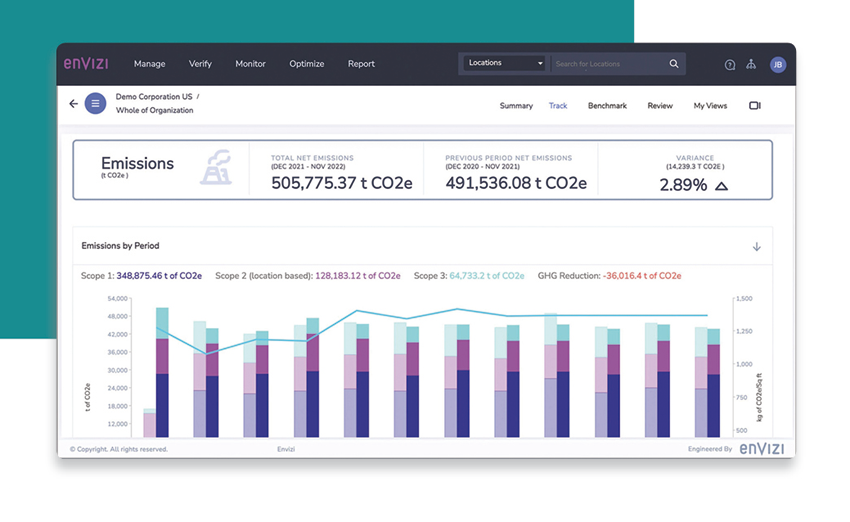
Task: Click Scope 3 value 64,733.2 t of CO2e
Action: pos(487,275)
